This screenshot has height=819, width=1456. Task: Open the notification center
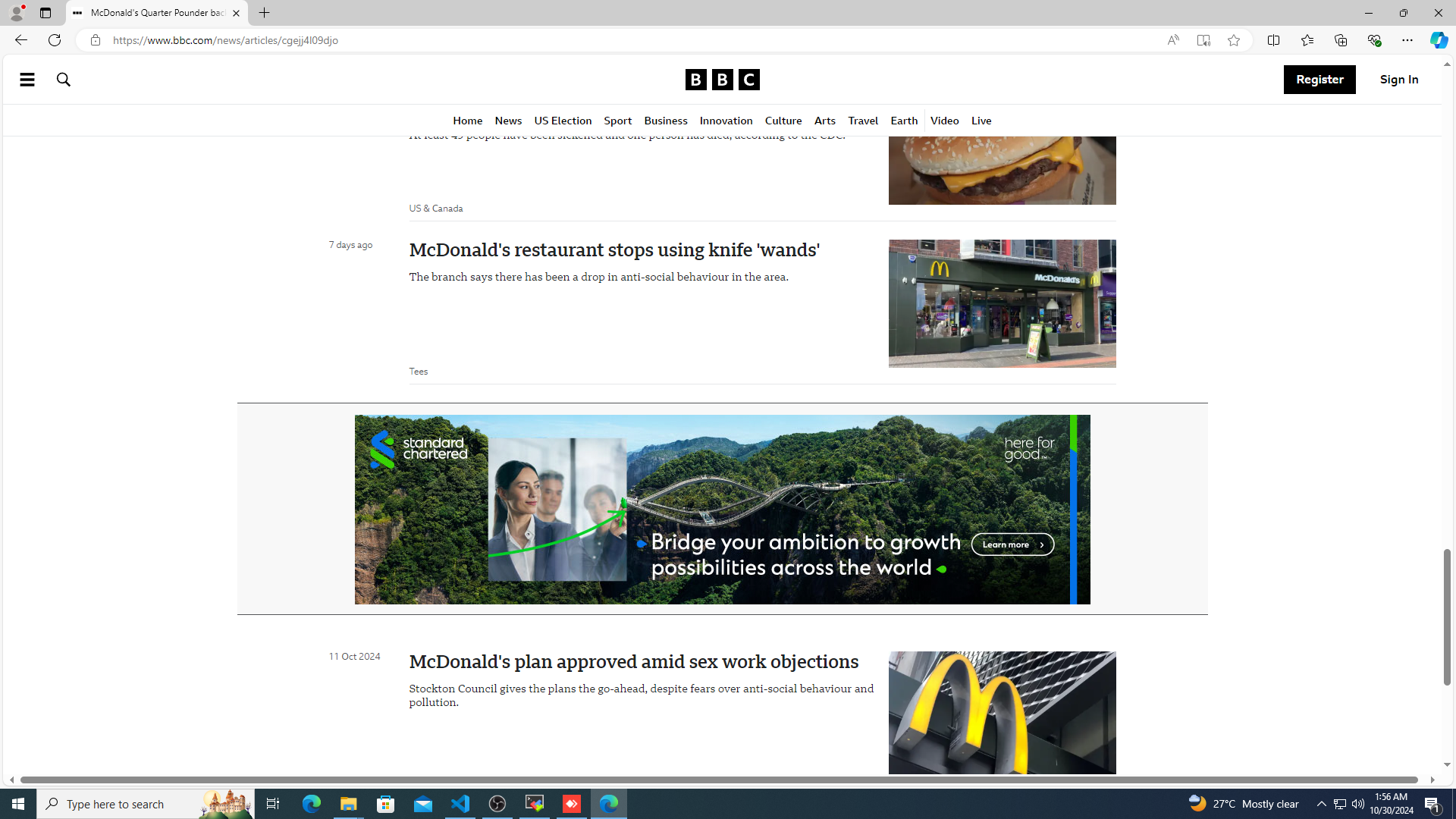point(1433,804)
